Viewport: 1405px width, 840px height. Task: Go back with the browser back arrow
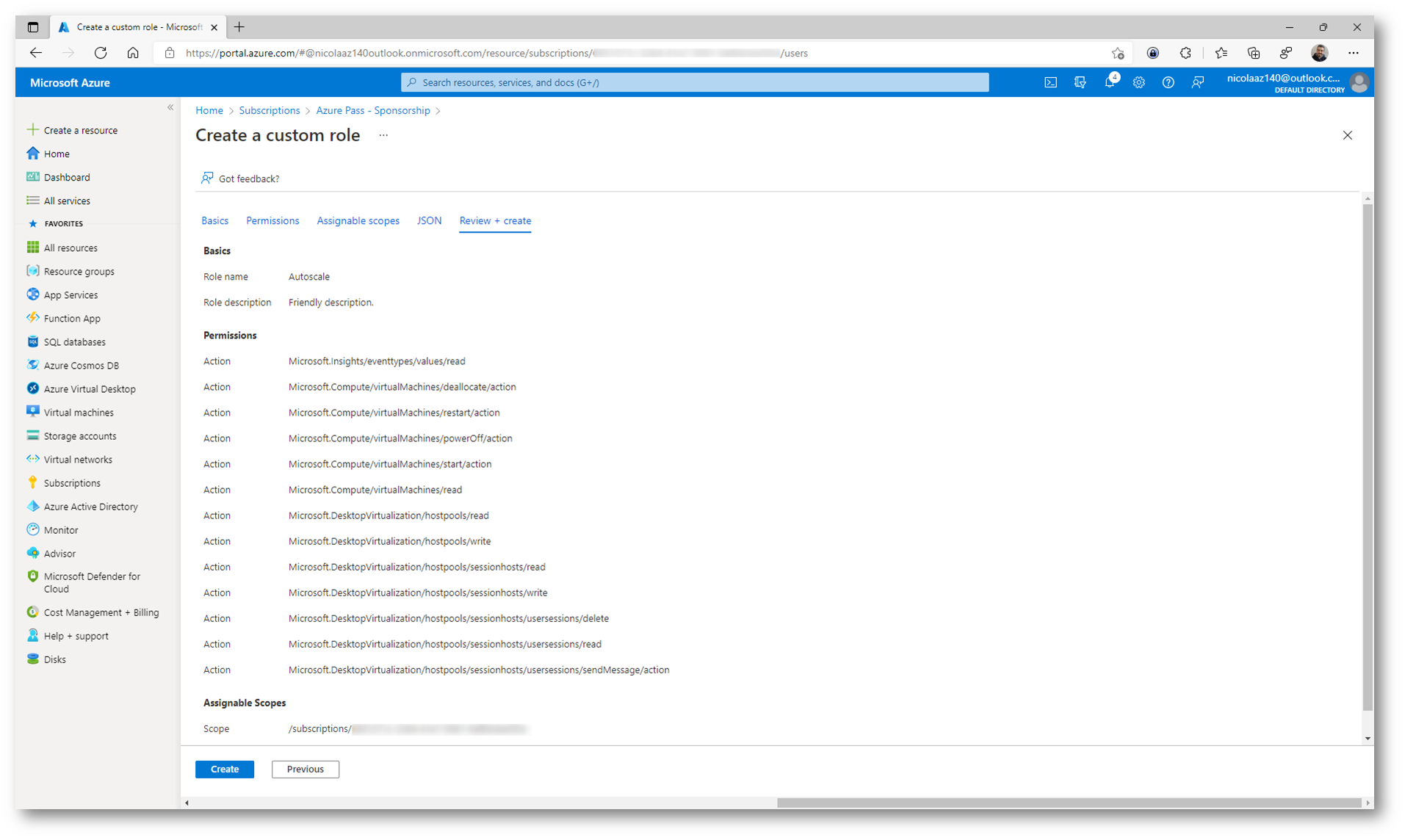pyautogui.click(x=35, y=53)
